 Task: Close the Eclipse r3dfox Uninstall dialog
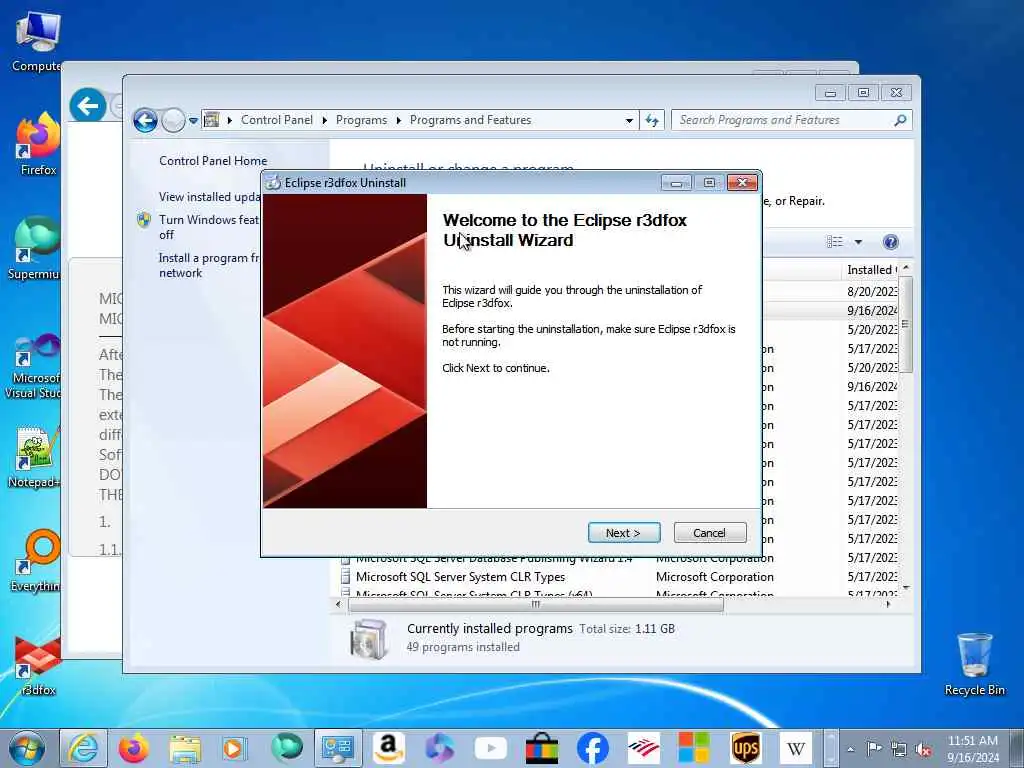point(743,183)
